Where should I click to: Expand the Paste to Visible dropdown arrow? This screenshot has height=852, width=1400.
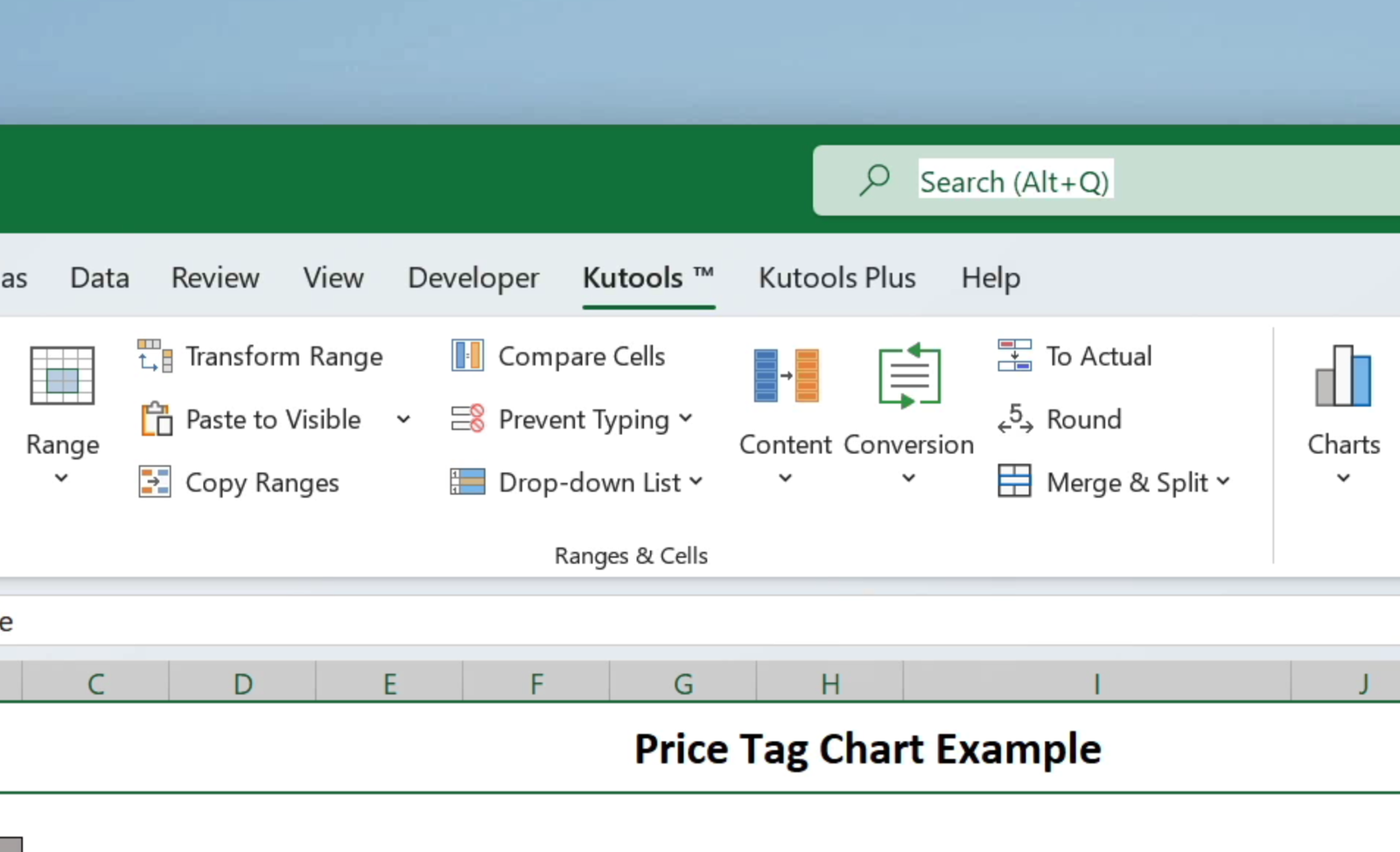[403, 419]
